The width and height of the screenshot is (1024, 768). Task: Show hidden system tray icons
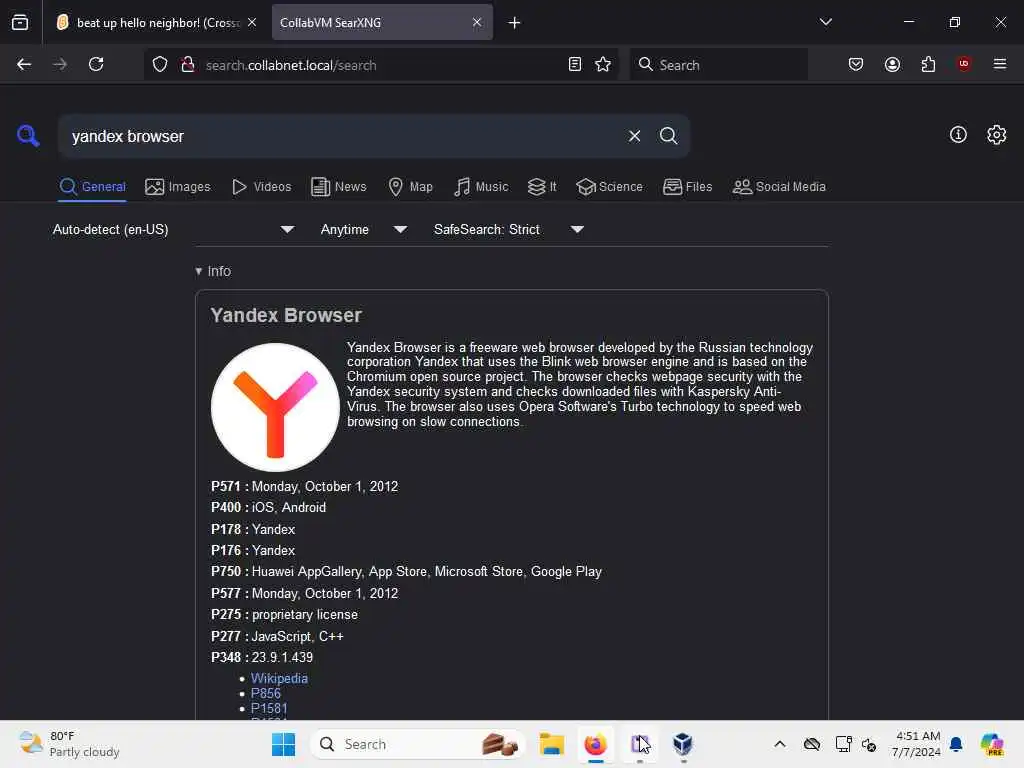click(780, 744)
